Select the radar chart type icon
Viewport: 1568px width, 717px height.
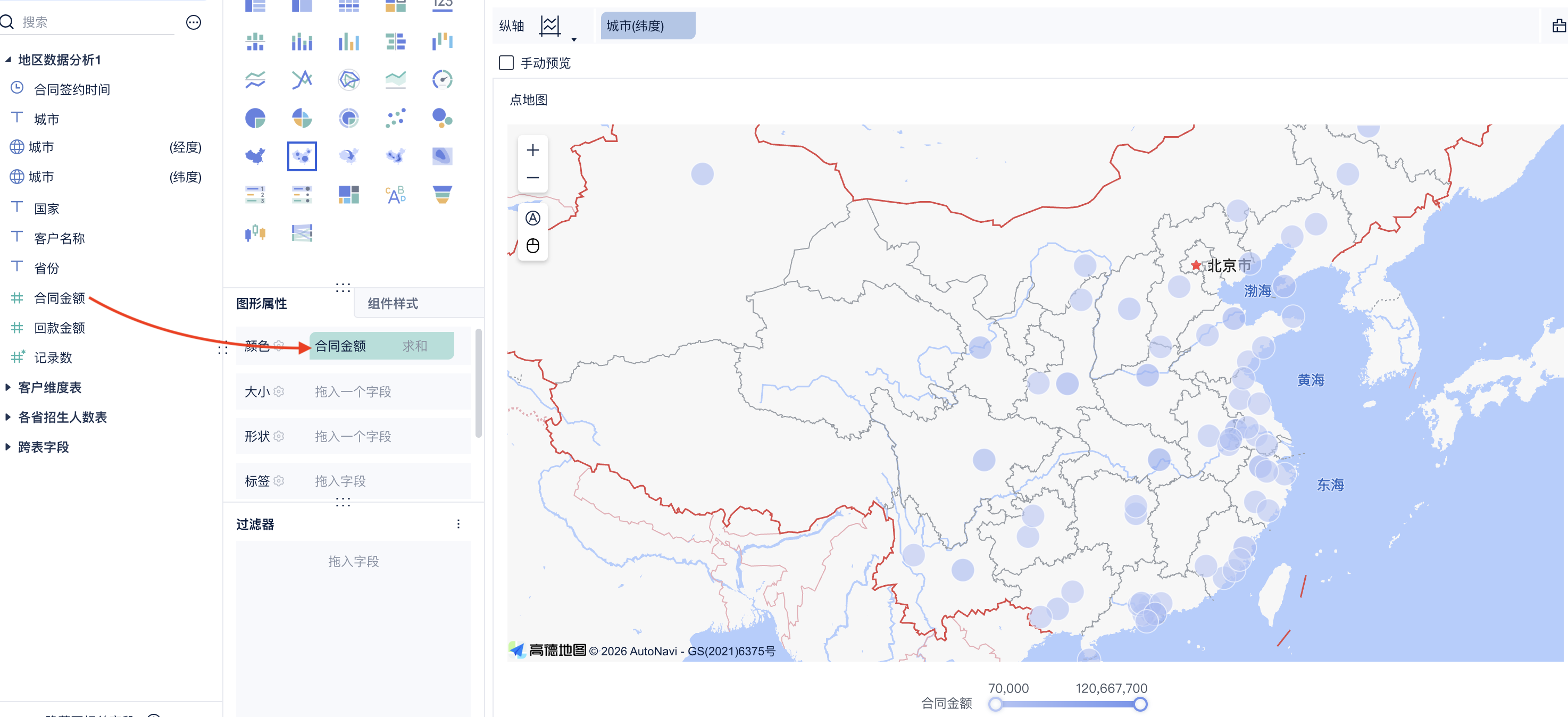pos(349,80)
